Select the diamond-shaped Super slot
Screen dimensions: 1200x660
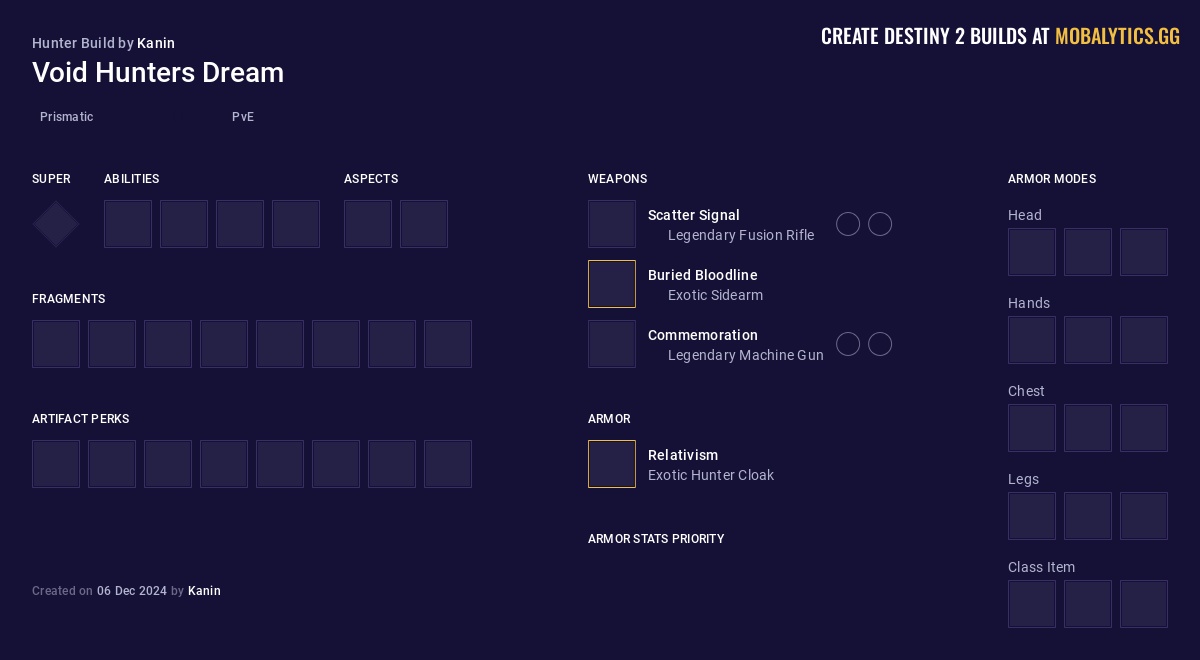click(x=56, y=224)
